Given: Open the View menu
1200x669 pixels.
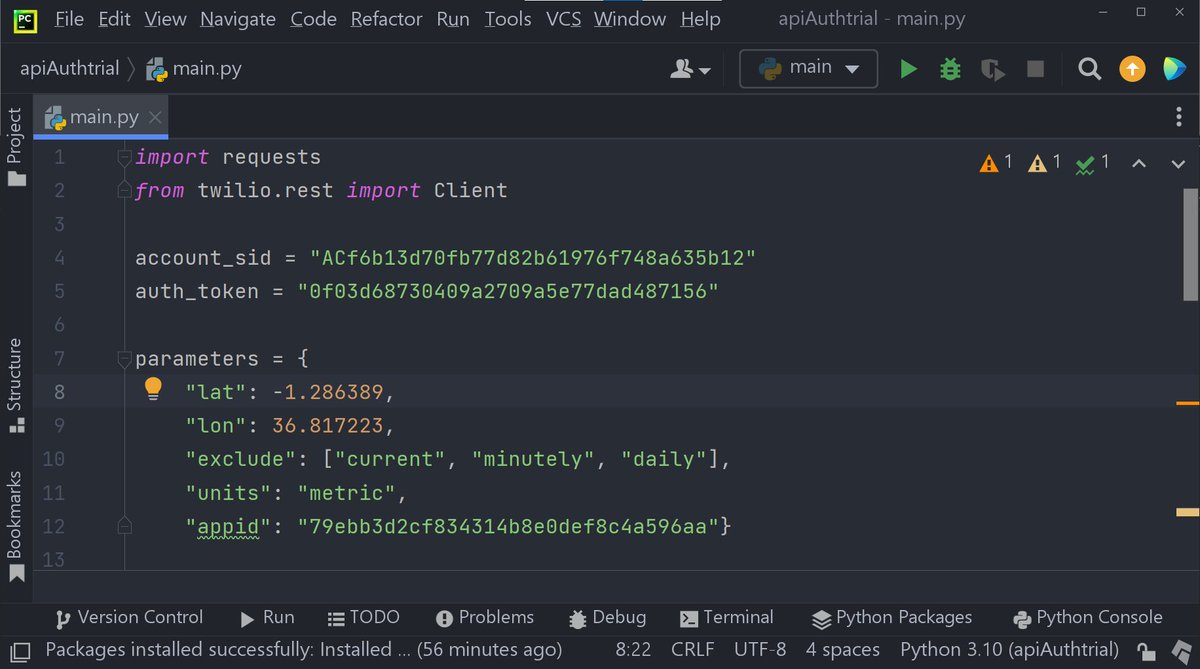Looking at the screenshot, I should point(165,19).
